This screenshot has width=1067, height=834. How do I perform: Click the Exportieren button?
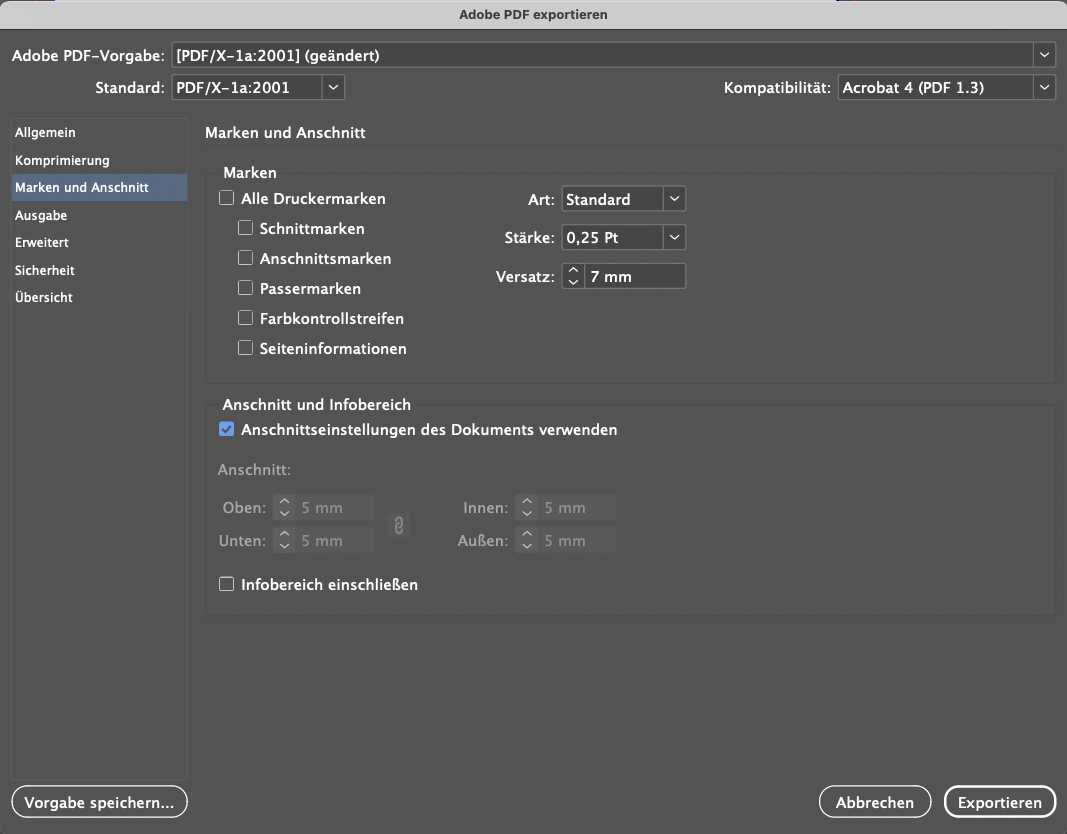click(x=1000, y=802)
